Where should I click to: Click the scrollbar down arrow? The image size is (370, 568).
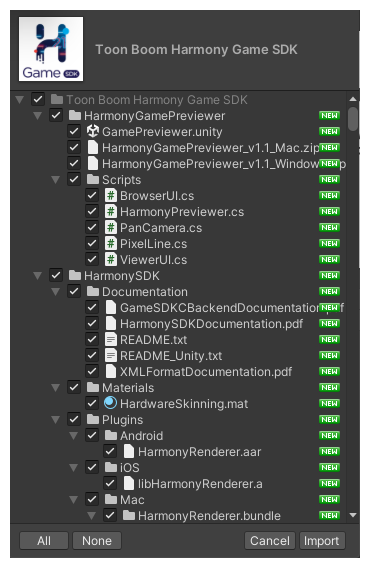(x=353, y=515)
